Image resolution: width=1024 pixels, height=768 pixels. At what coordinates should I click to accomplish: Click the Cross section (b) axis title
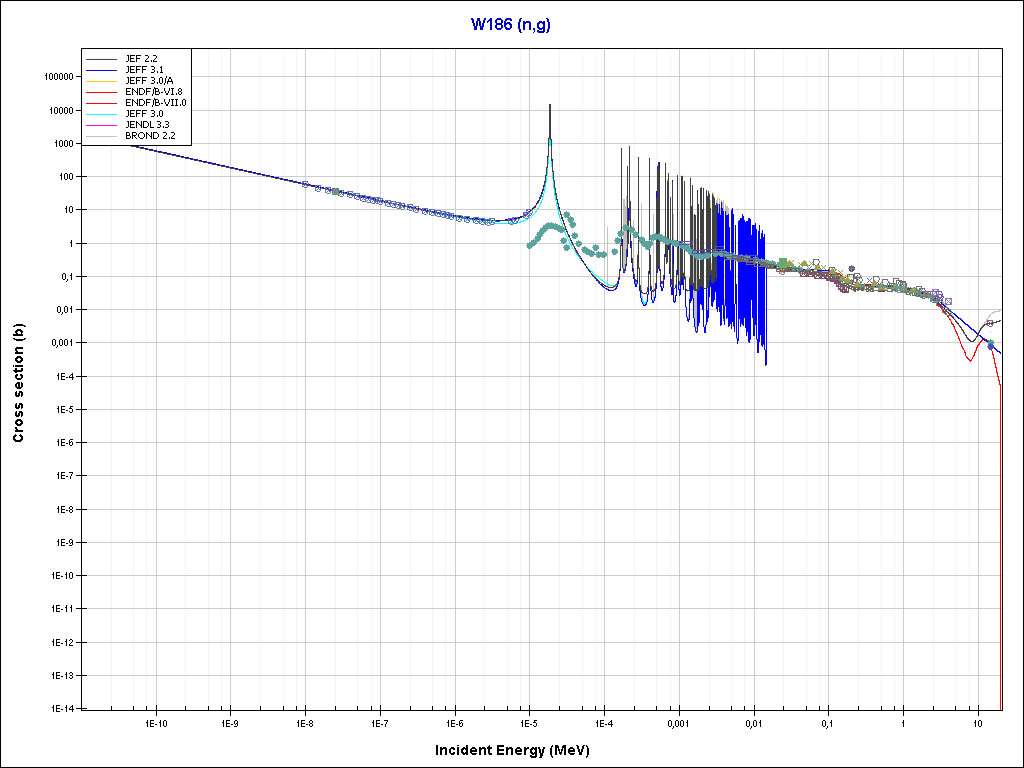pos(18,383)
